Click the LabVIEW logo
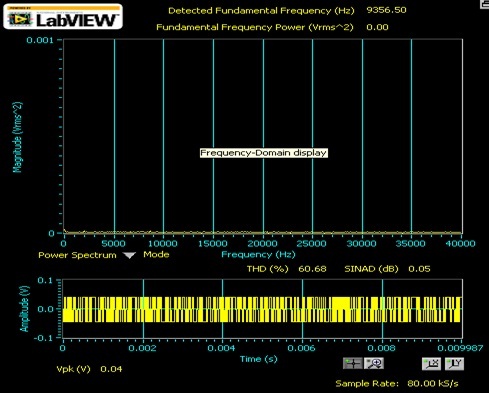 point(63,16)
